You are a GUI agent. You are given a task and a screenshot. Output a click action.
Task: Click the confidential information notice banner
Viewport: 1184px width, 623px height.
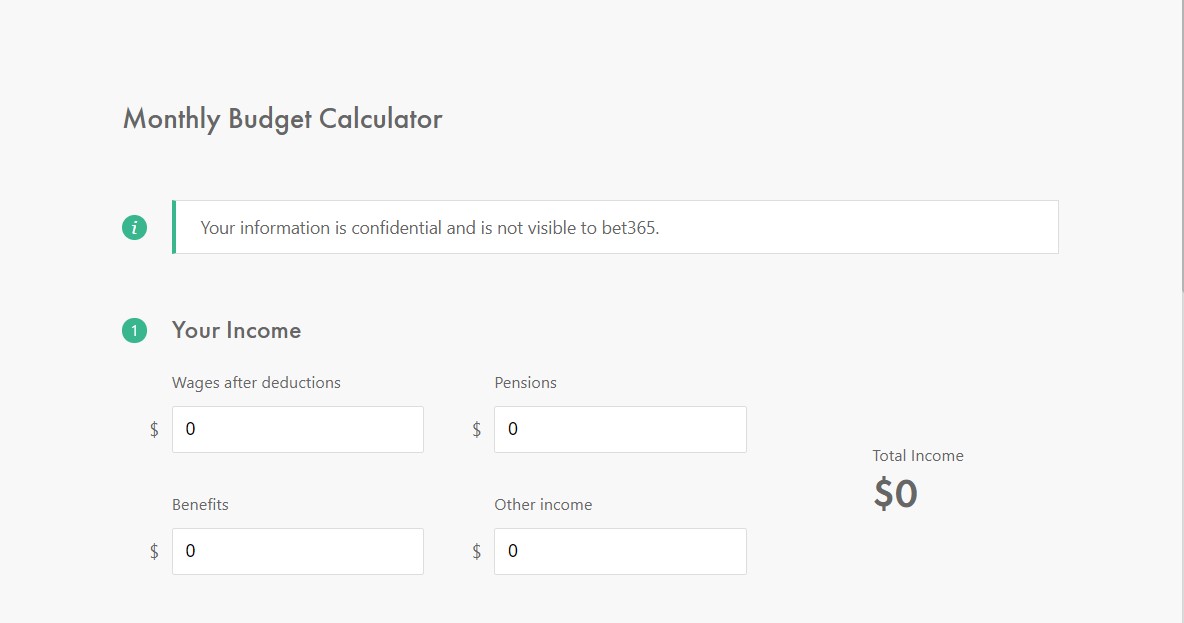tap(615, 227)
